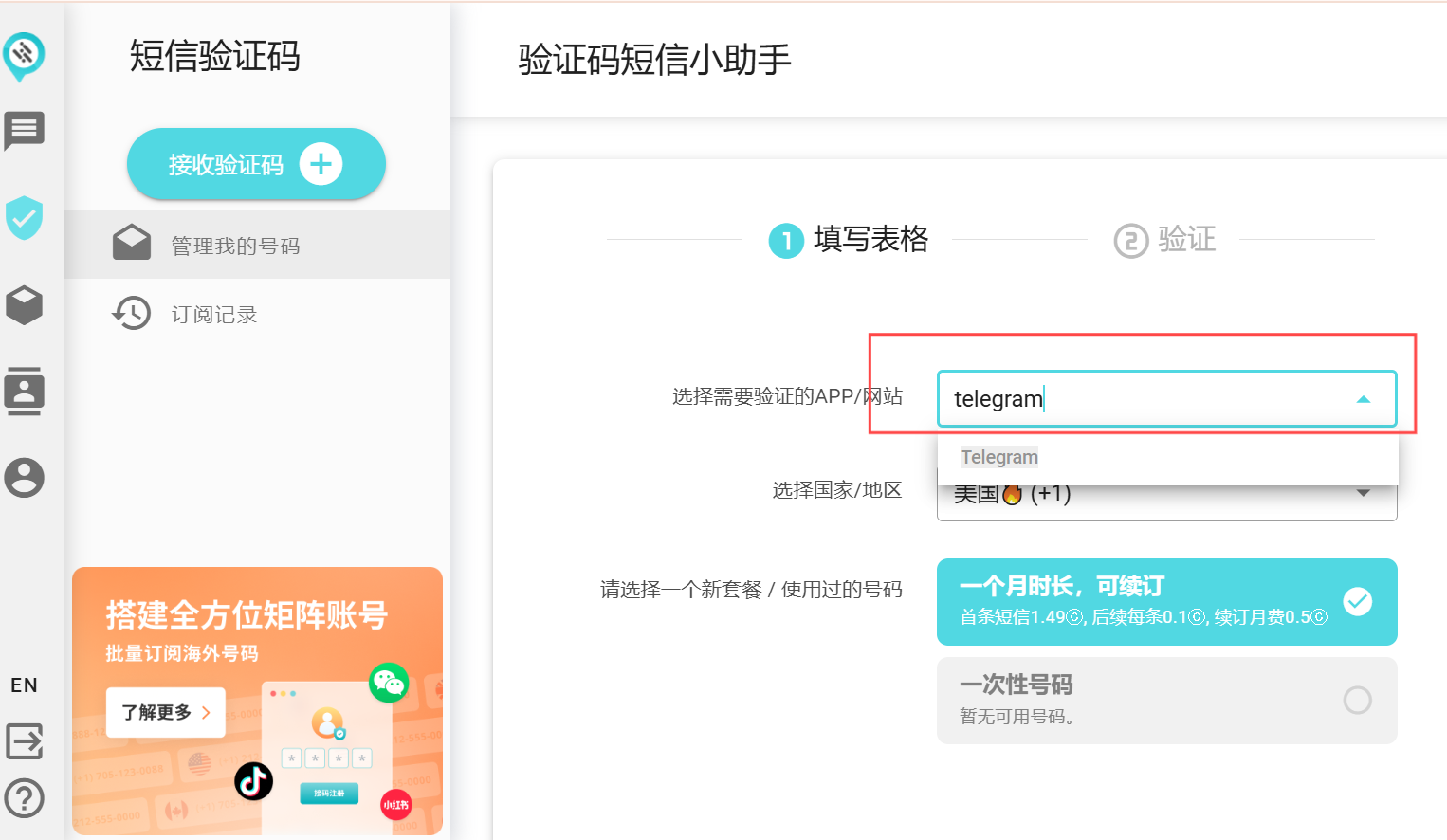Collapse the APP dropdown with the up arrow
Screen dimensions: 1447x840
pyautogui.click(x=1364, y=399)
